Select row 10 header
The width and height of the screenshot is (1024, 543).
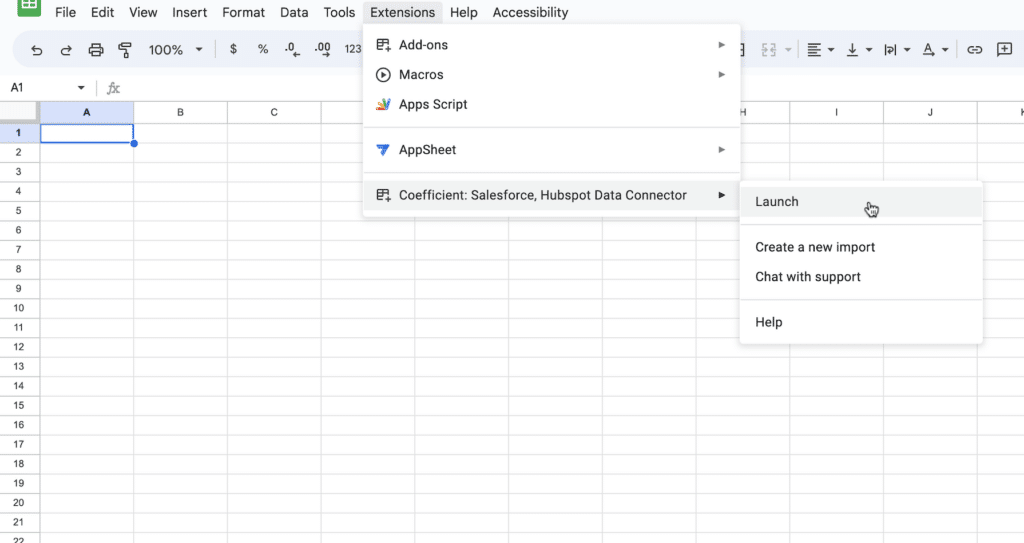[x=19, y=308]
